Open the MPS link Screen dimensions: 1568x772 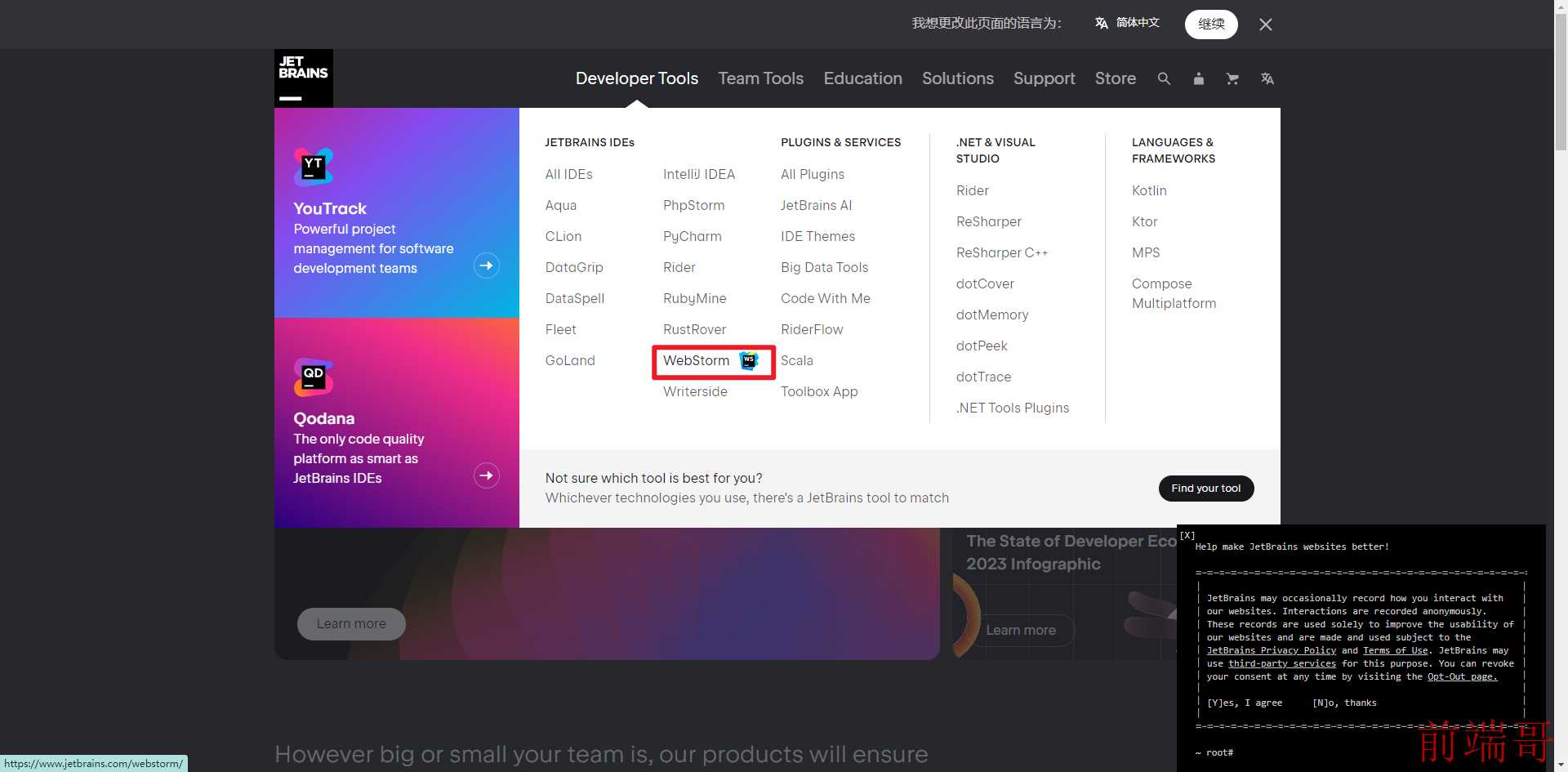[x=1146, y=252]
